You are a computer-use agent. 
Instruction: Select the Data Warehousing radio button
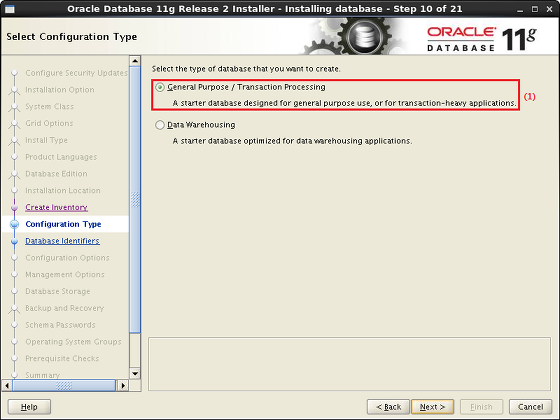pyautogui.click(x=160, y=125)
